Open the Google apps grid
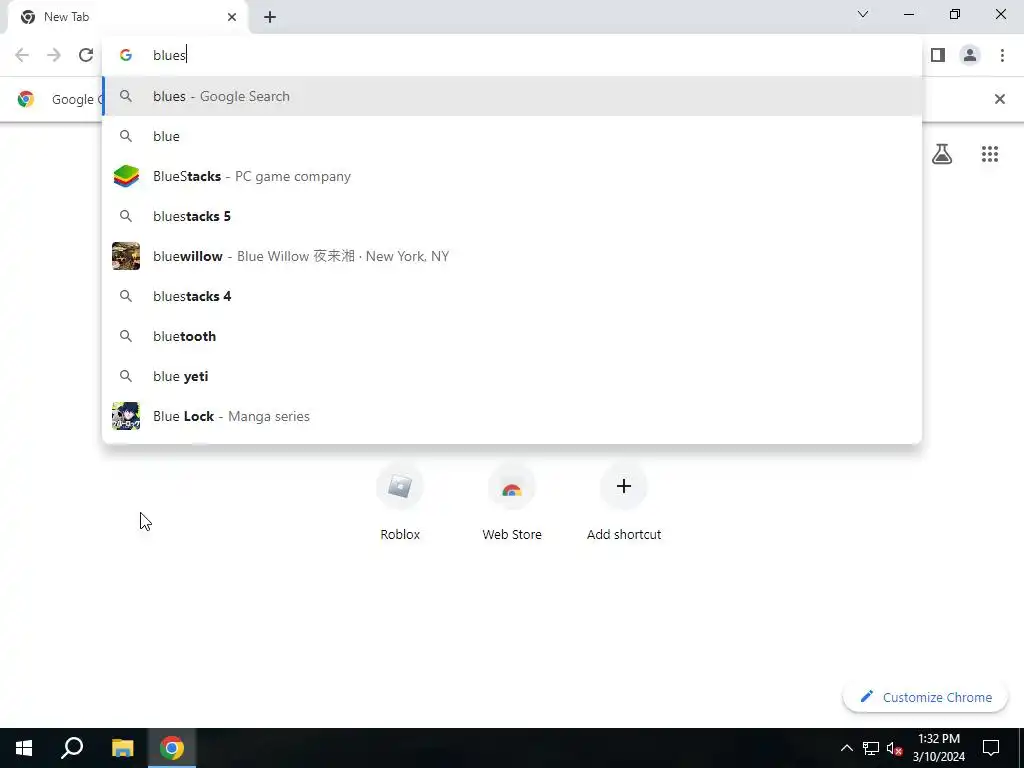1024x768 pixels. [x=990, y=154]
